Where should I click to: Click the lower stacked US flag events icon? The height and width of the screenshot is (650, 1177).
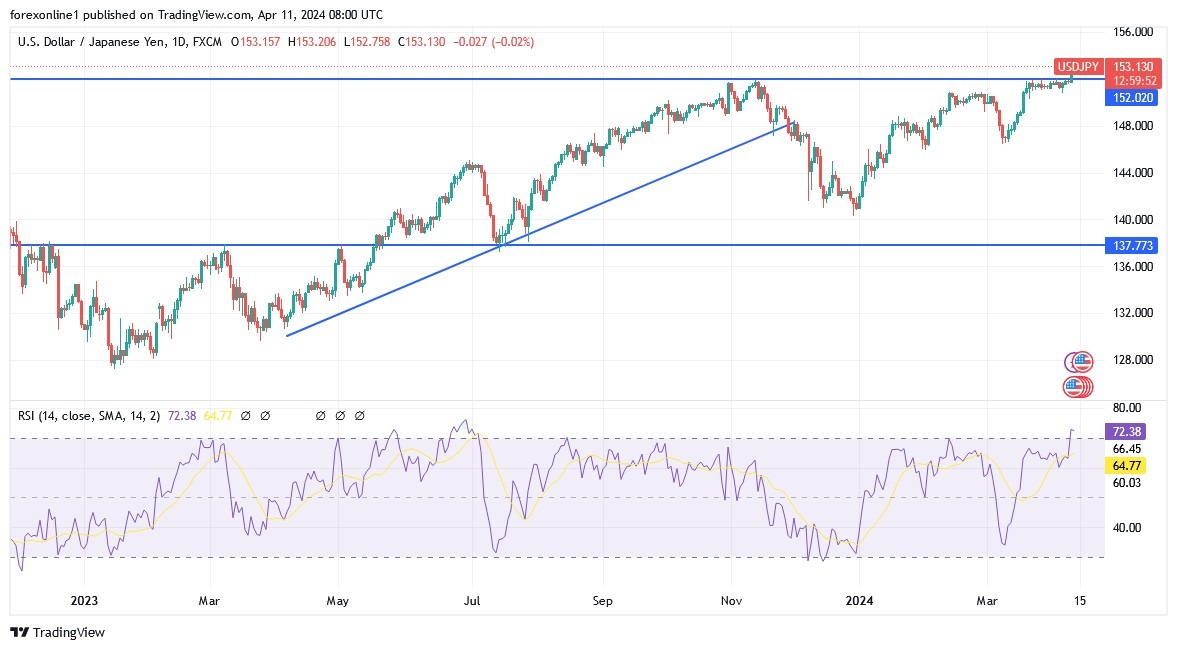click(1078, 386)
